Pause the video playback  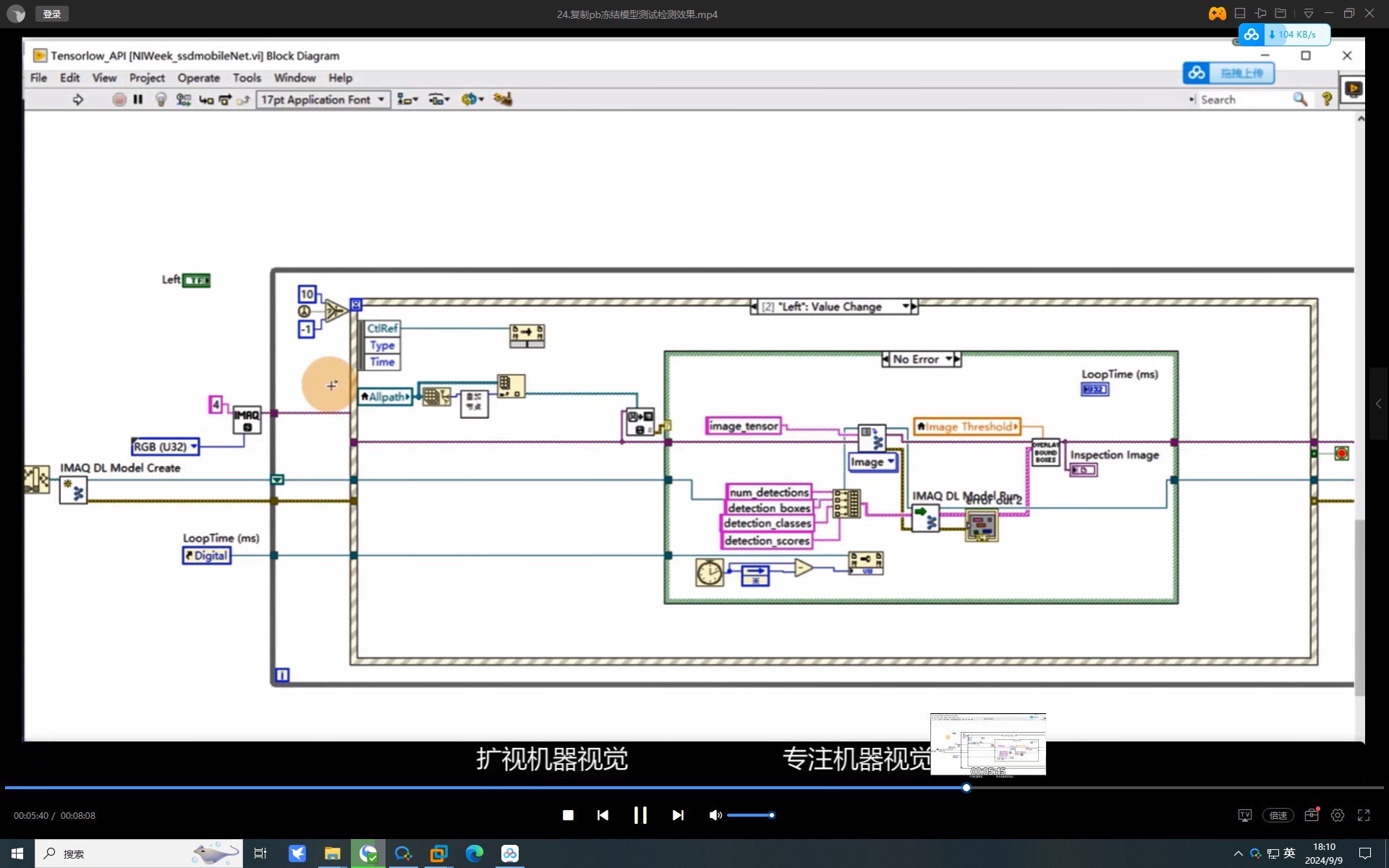pyautogui.click(x=640, y=815)
